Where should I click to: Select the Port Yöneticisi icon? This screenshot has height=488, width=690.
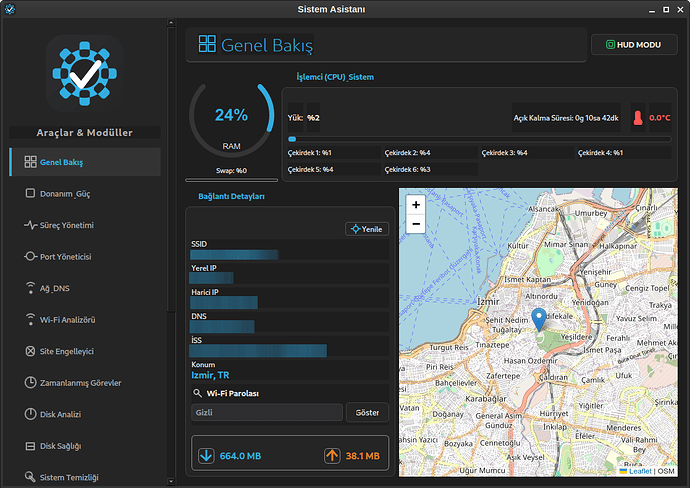[30, 257]
